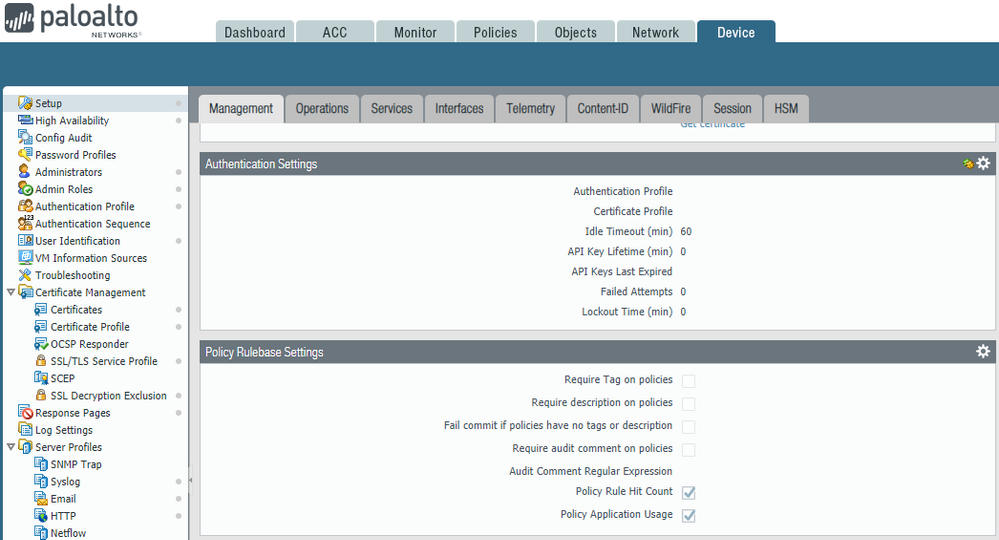Click the SNMP Trap icon
The width and height of the screenshot is (999, 540).
click(x=41, y=464)
